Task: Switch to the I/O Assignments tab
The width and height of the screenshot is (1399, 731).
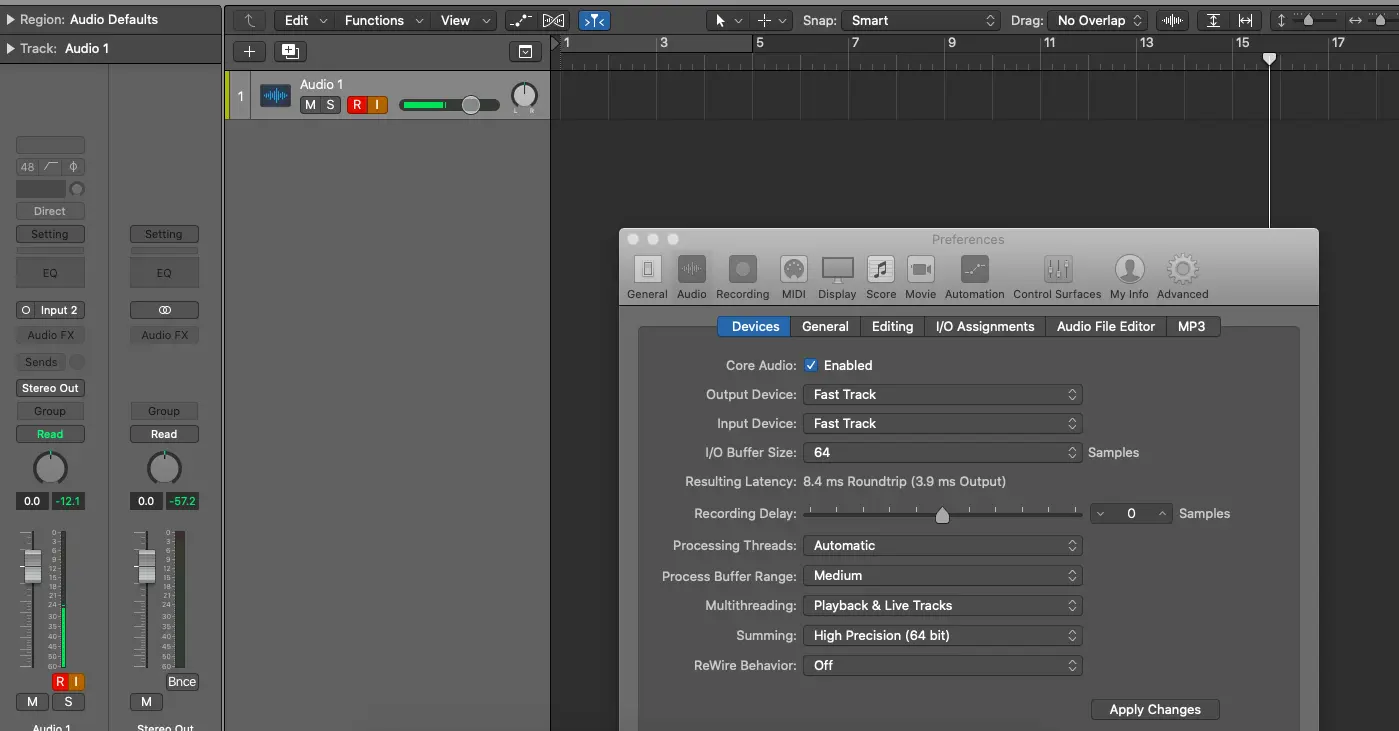Action: click(984, 327)
